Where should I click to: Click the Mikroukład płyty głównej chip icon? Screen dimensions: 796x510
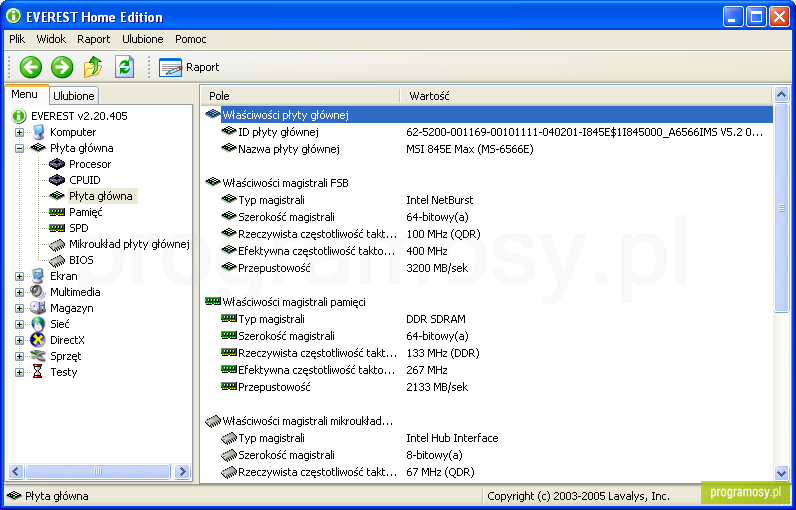57,245
